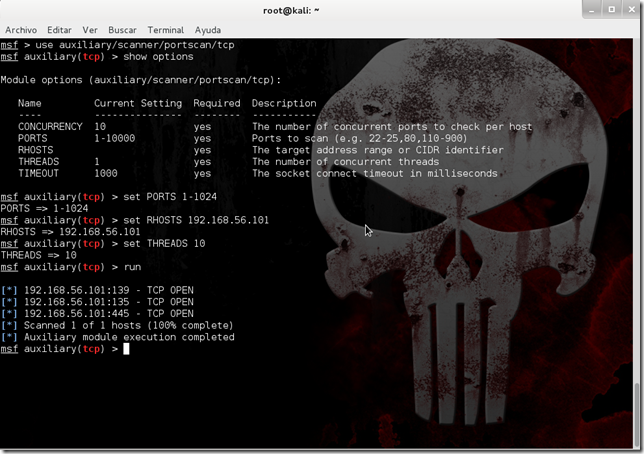Image resolution: width=644 pixels, height=454 pixels.
Task: Click the 'Module options' heading line
Action: [x=140, y=80]
